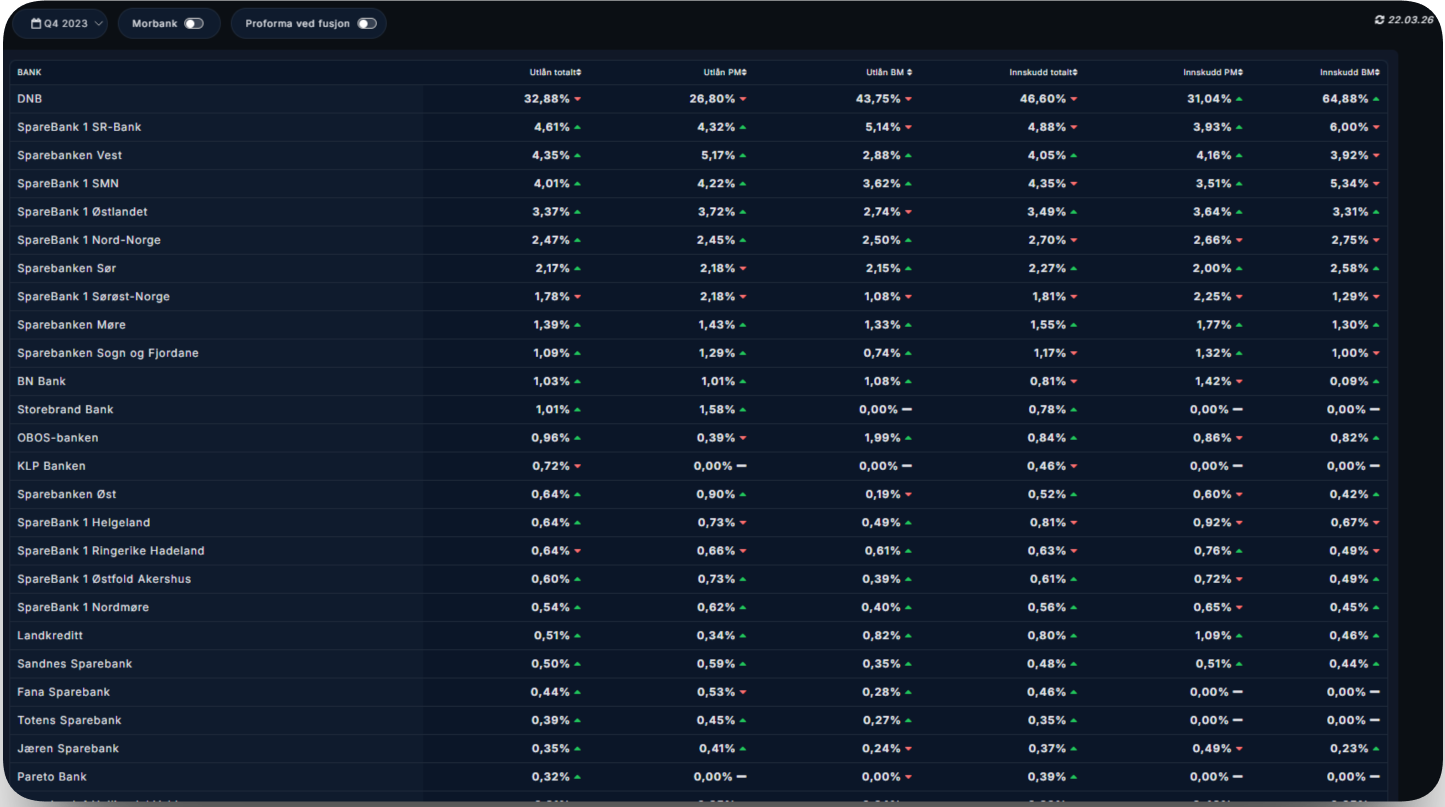Click Pareto Bank's Innskudd totalt value 0,39%
This screenshot has width=1445, height=807.
1048,776
